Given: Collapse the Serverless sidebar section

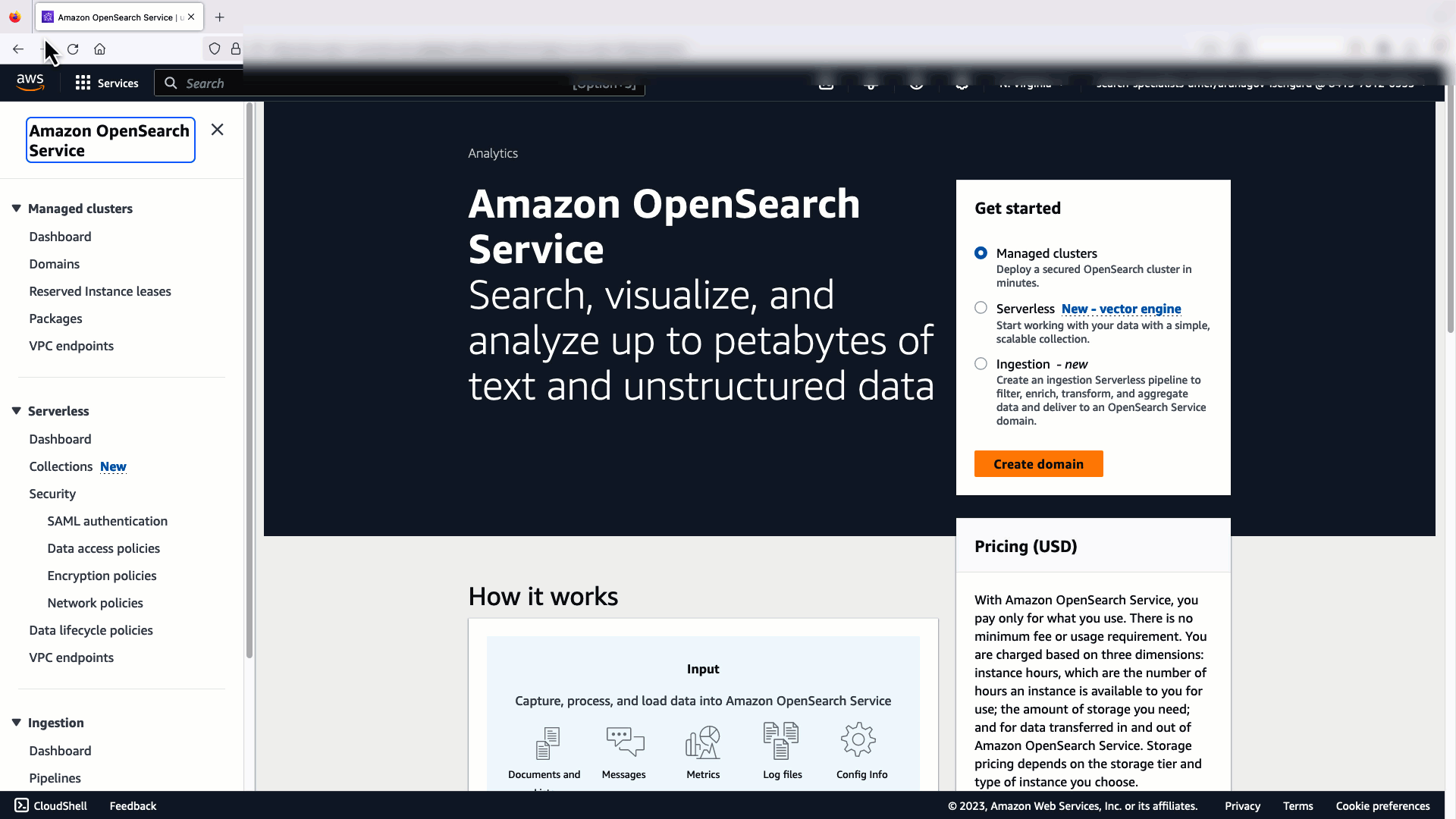Looking at the screenshot, I should [x=16, y=411].
